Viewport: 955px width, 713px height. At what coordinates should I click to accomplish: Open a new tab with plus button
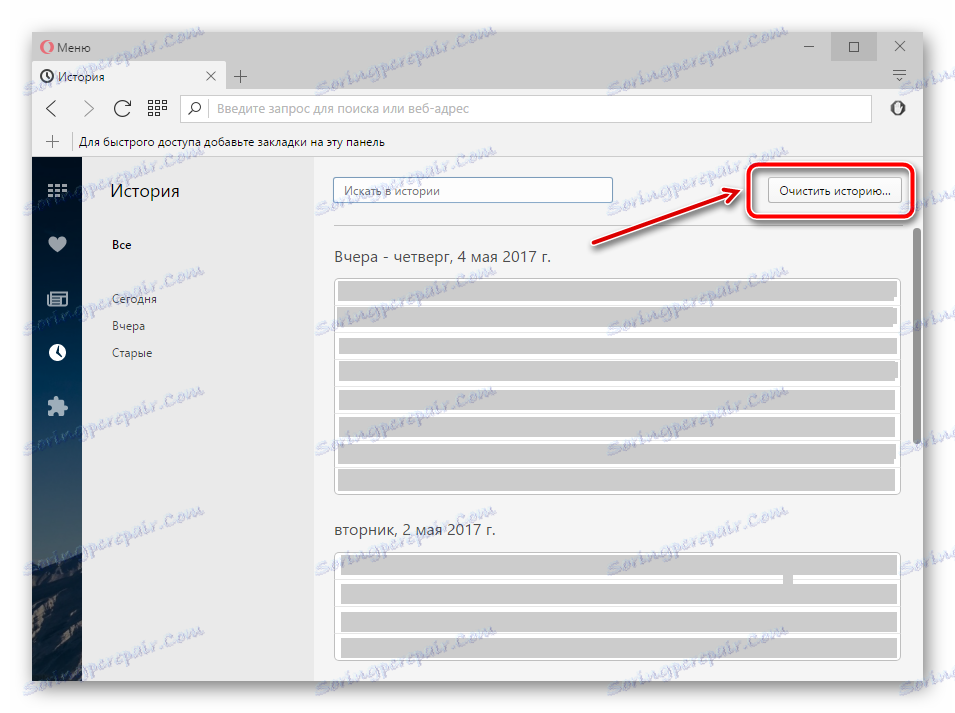(241, 76)
